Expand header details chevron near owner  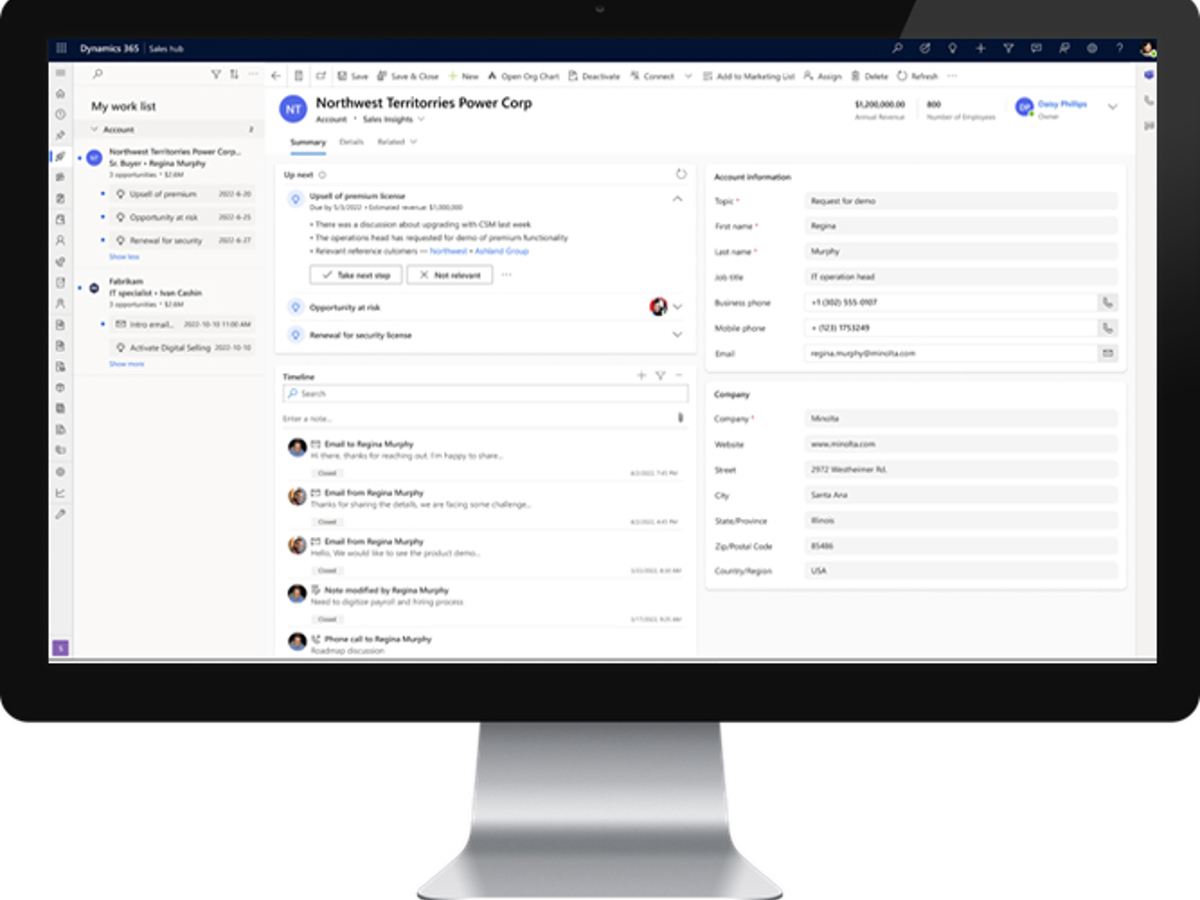point(1113,107)
